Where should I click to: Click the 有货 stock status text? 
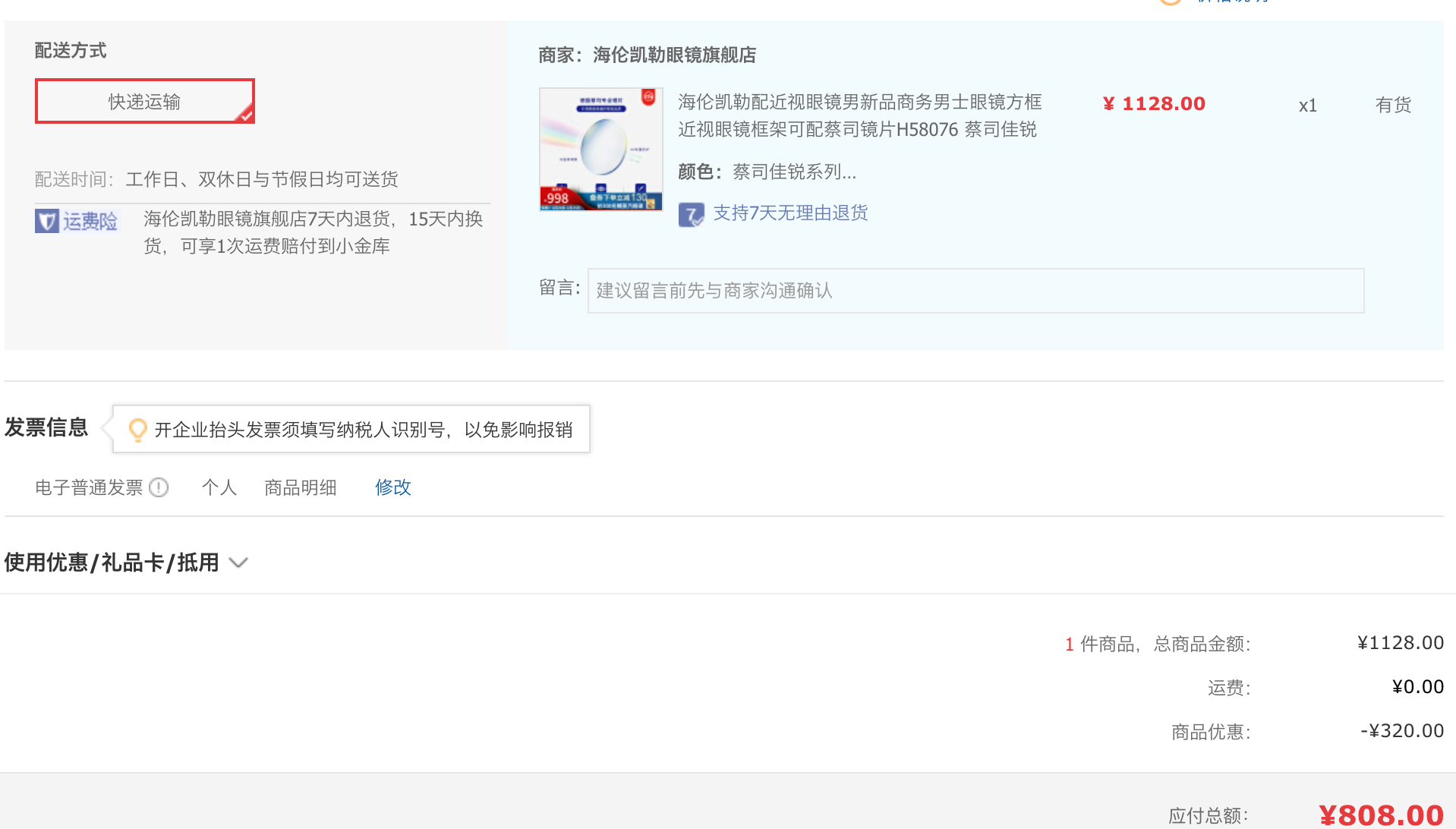1393,105
